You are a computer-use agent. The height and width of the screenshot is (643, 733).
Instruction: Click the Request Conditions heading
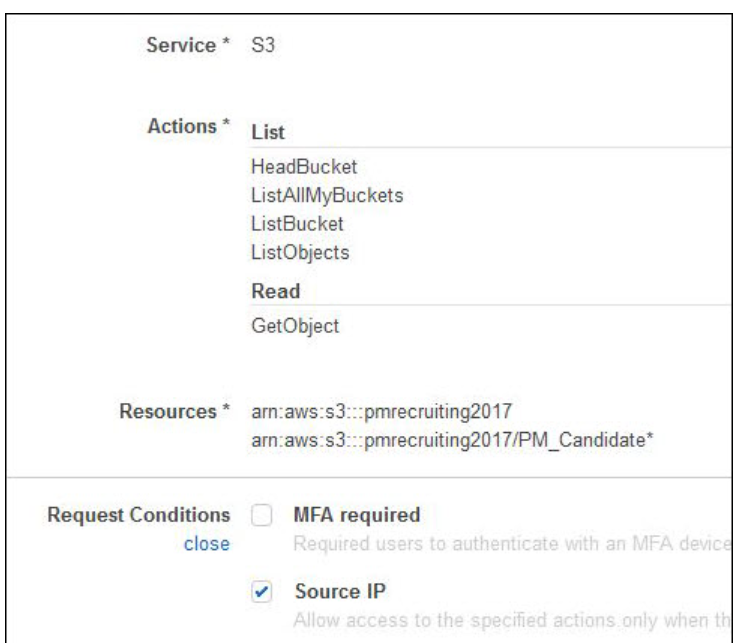pos(137,516)
